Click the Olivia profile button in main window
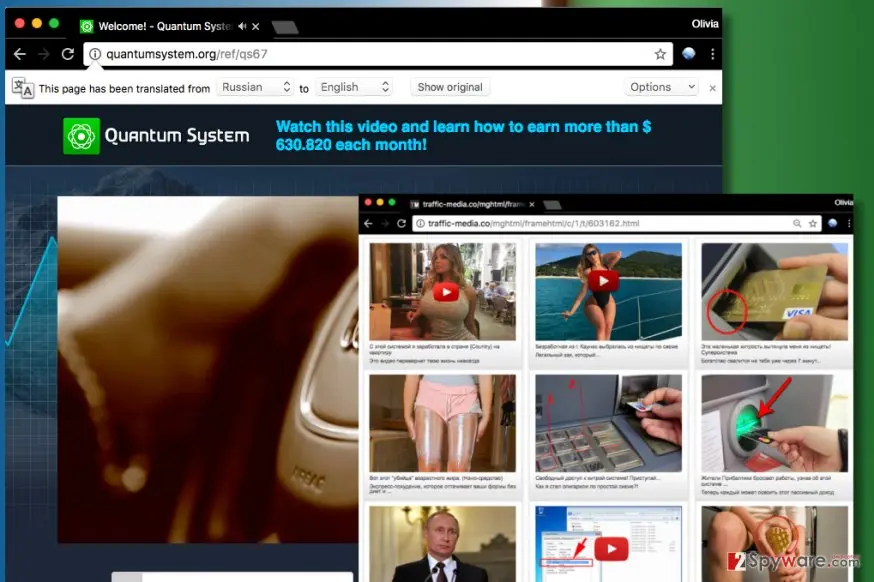The height and width of the screenshot is (582, 874). [705, 23]
